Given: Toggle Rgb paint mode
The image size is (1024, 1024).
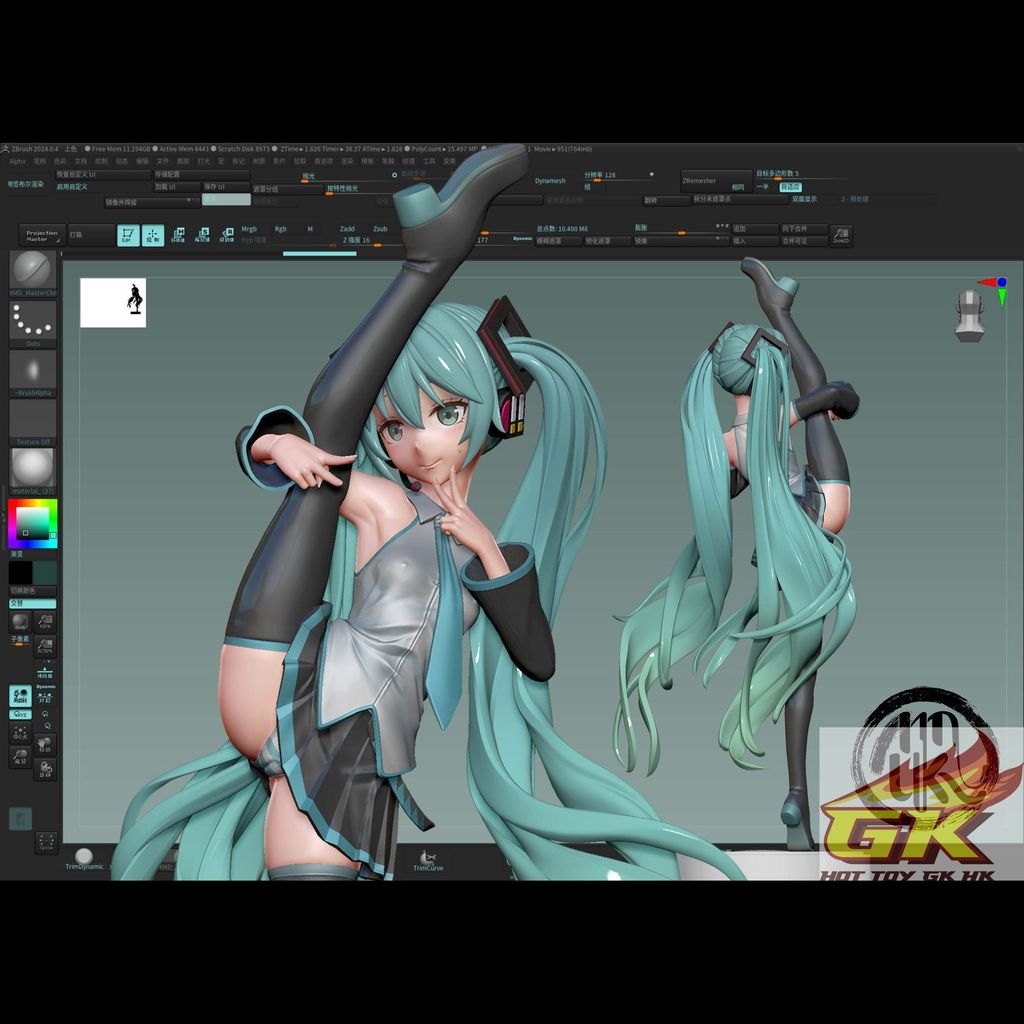Looking at the screenshot, I should pos(280,229).
